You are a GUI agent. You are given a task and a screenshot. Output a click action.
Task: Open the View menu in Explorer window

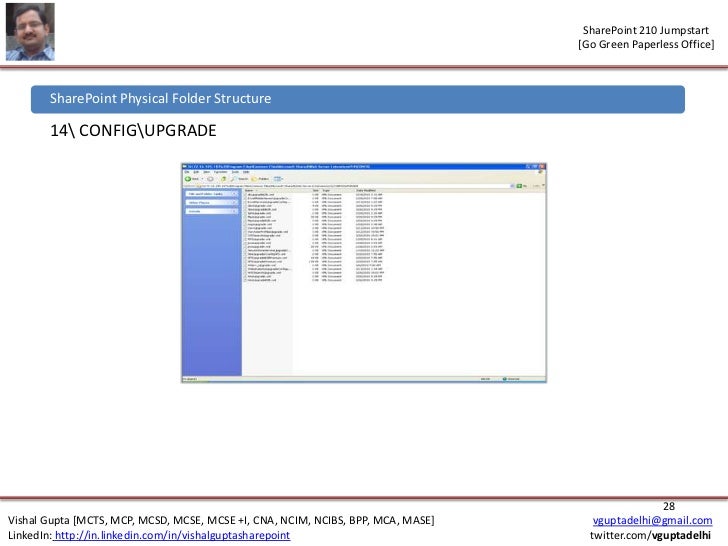[207, 172]
